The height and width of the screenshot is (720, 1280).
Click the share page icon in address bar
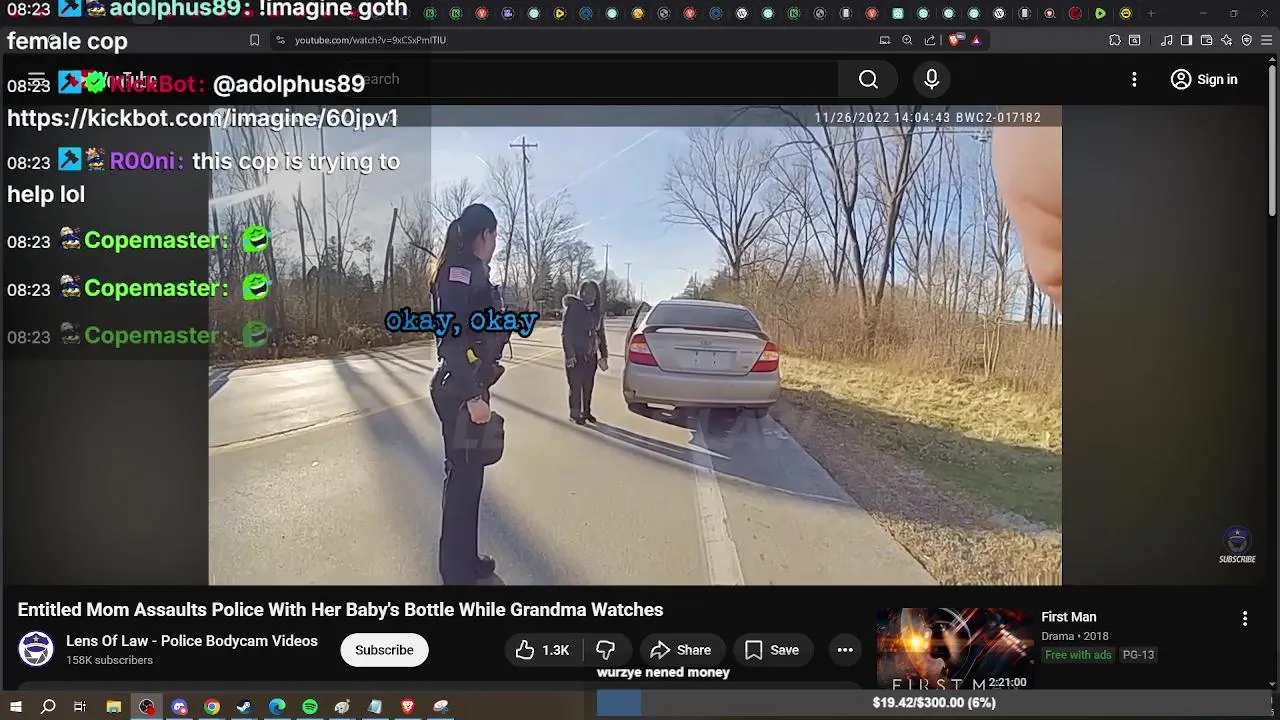930,40
